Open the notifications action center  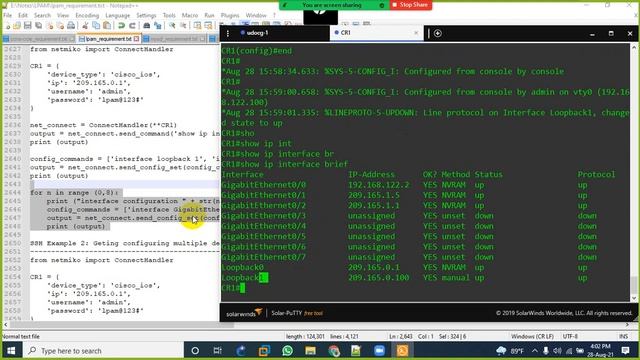tap(625, 351)
